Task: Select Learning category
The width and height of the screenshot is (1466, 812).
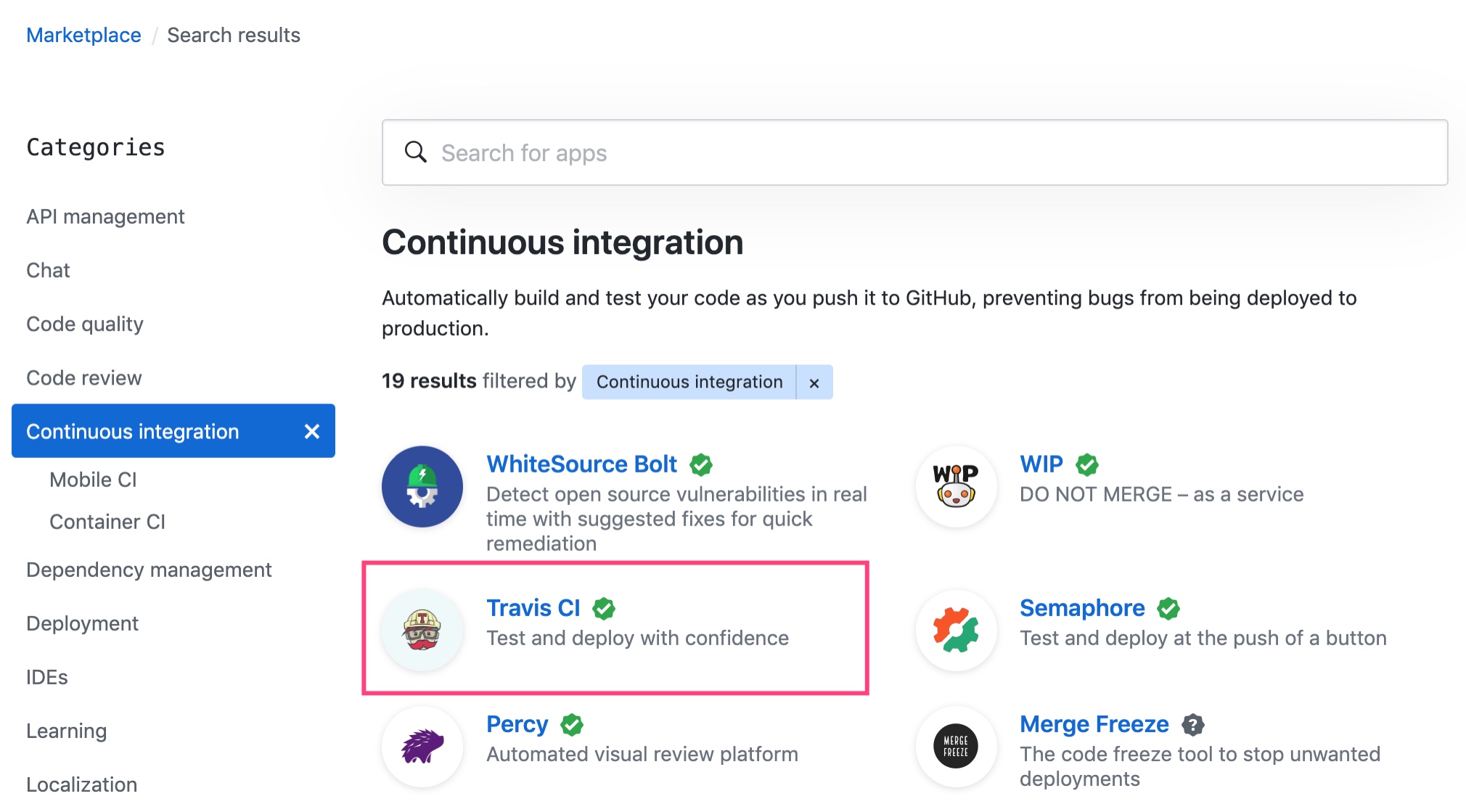Action: click(67, 731)
